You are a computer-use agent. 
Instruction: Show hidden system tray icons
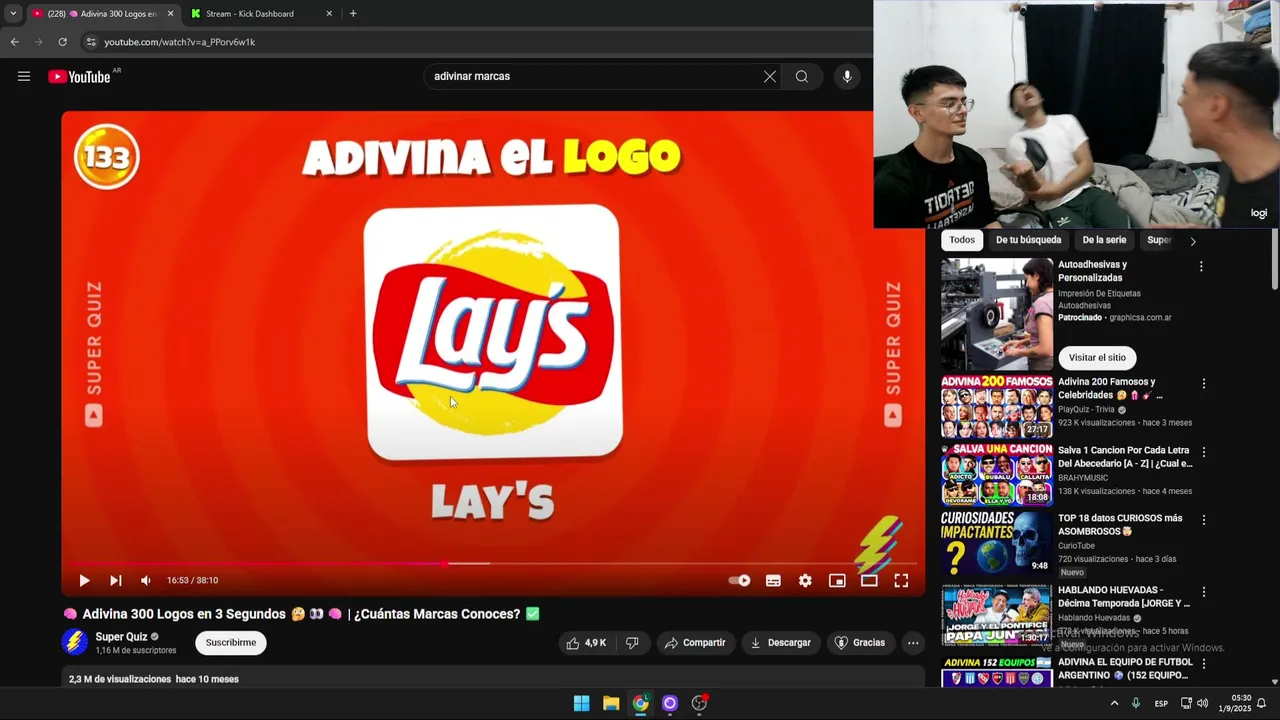click(1114, 703)
